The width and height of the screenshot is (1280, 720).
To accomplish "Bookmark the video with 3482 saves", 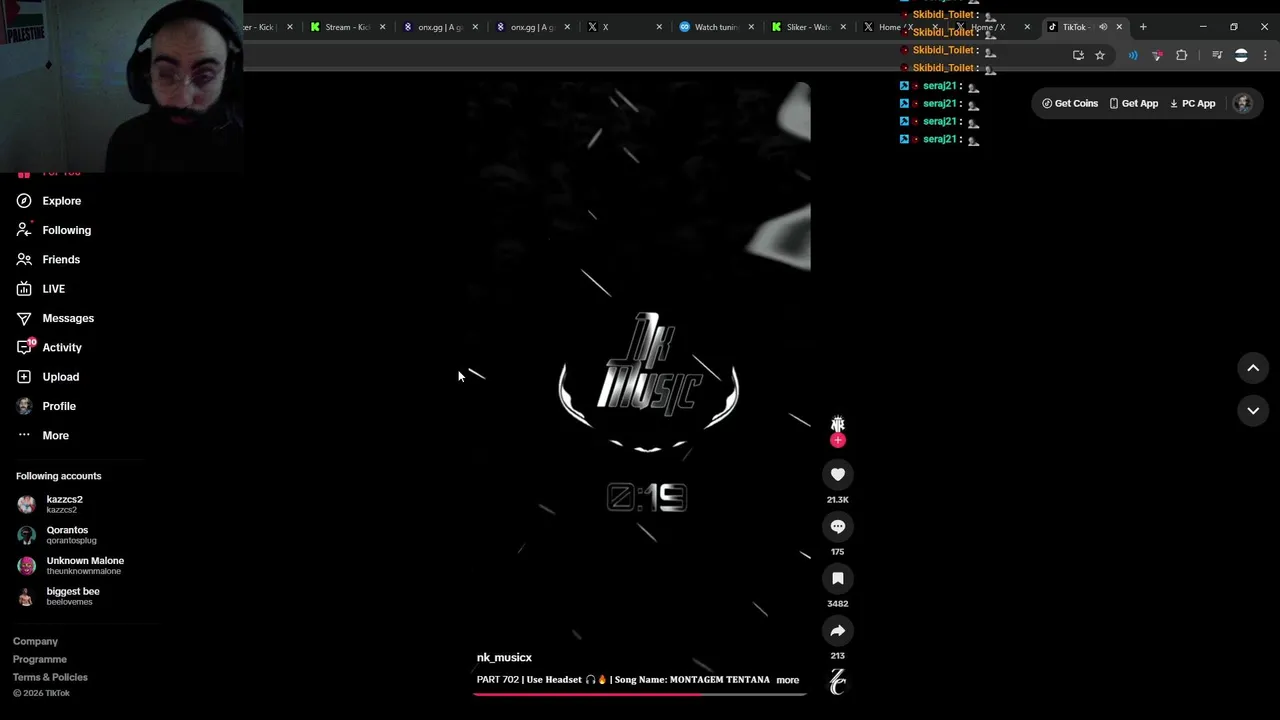I will pyautogui.click(x=838, y=578).
